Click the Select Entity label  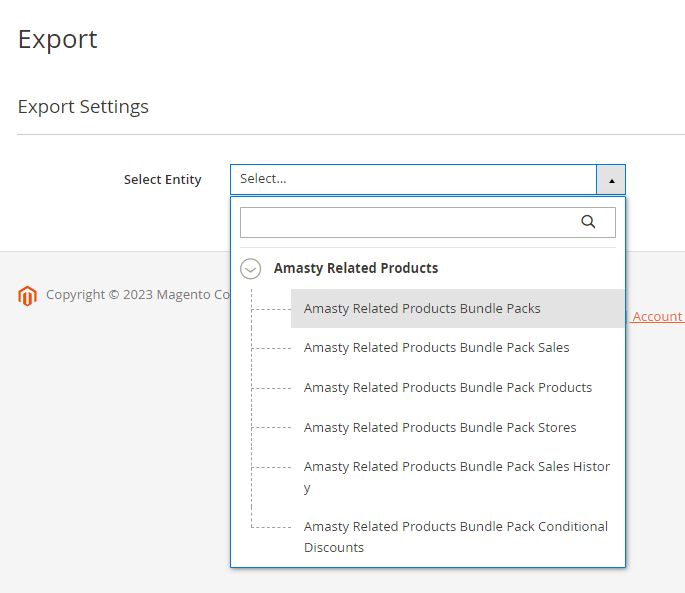click(163, 180)
